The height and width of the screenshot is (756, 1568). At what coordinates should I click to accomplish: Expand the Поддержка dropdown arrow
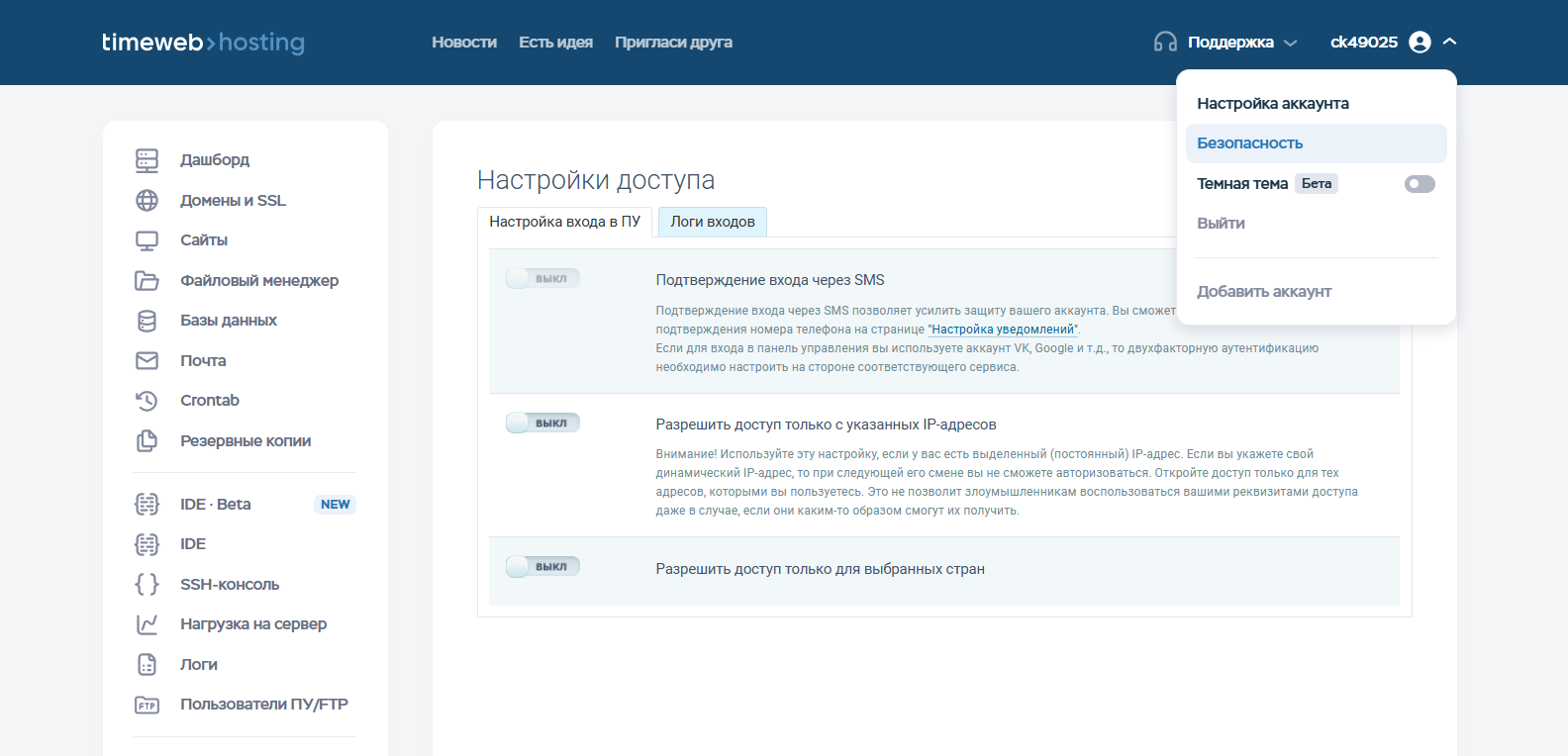1290,43
